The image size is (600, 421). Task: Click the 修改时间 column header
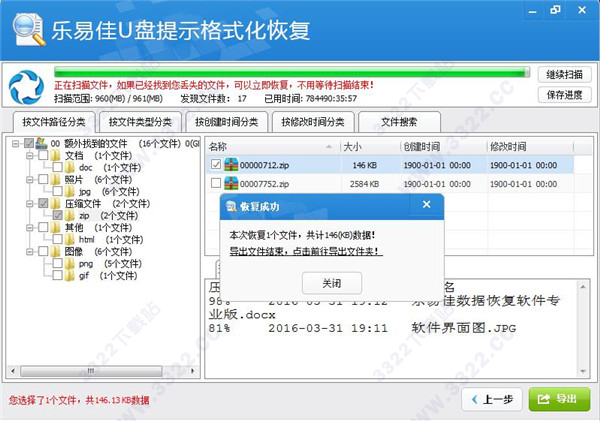[530, 147]
